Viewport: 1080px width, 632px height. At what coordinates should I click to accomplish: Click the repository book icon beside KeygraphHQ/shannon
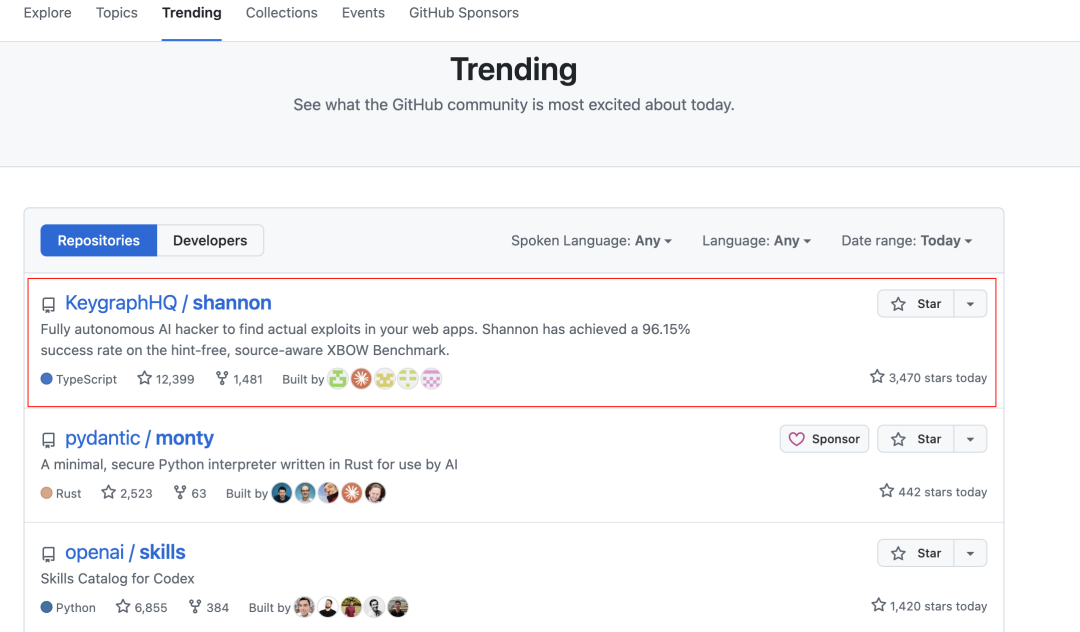pyautogui.click(x=49, y=303)
